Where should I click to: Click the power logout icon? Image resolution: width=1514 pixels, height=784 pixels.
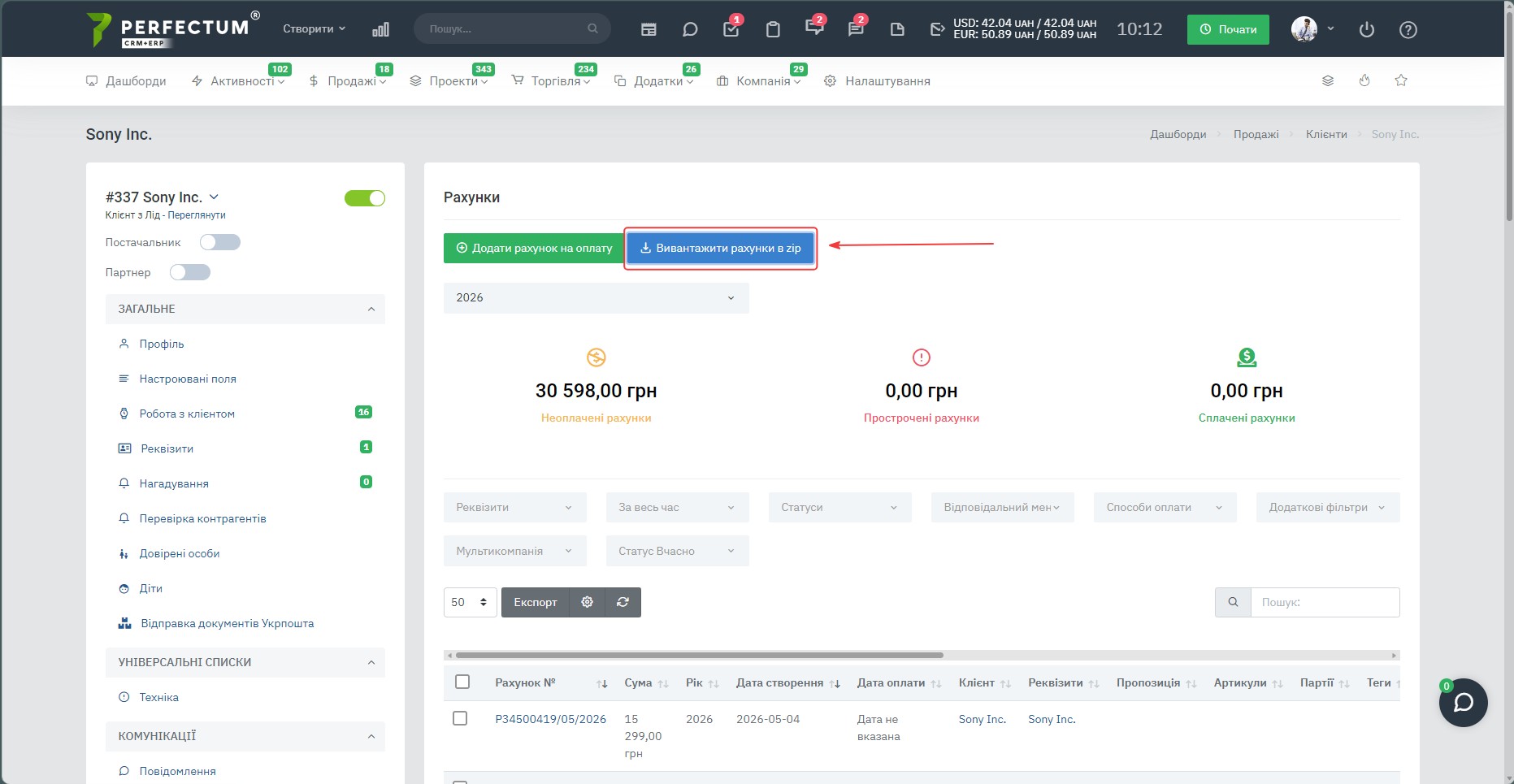1367,29
